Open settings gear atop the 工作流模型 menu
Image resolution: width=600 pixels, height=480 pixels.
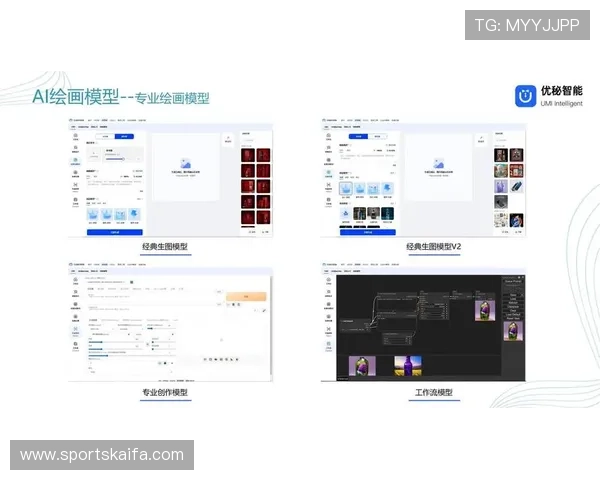point(519,277)
